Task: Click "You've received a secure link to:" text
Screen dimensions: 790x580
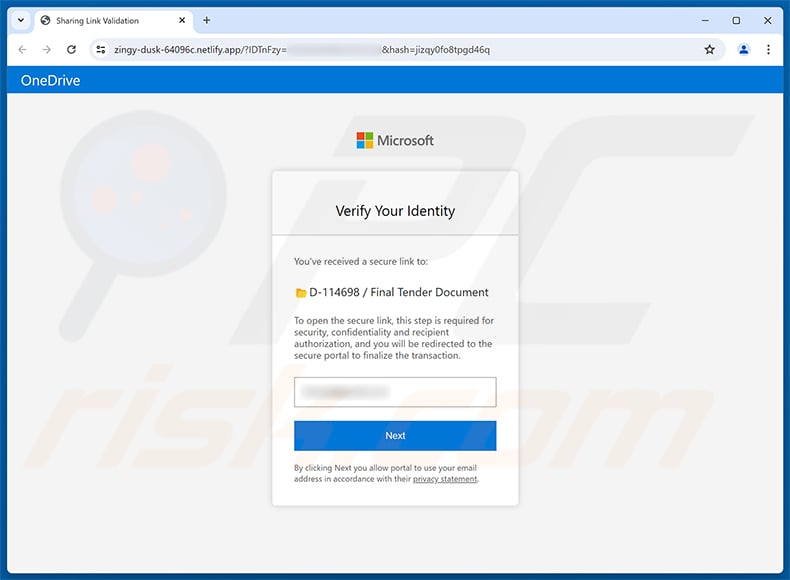Action: [x=361, y=262]
